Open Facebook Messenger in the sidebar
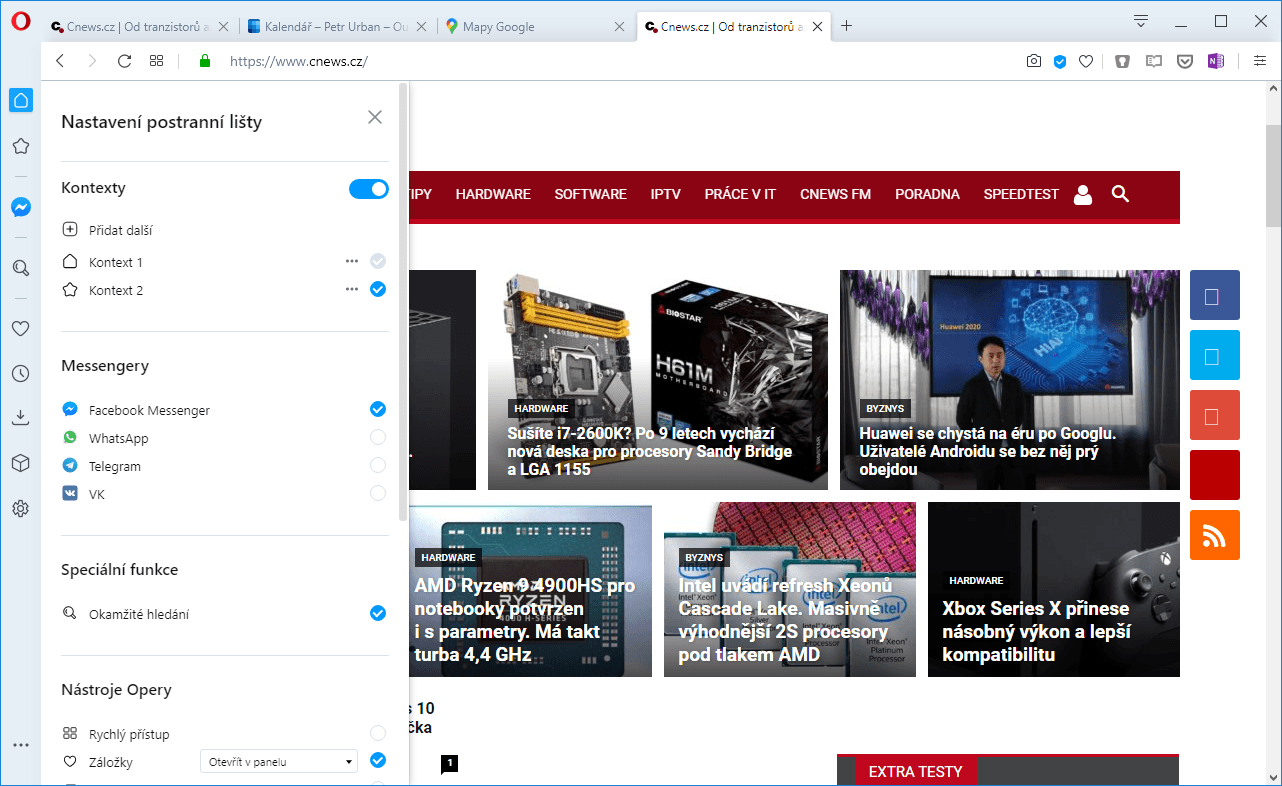Screen dimensions: 1282x786 [20, 207]
